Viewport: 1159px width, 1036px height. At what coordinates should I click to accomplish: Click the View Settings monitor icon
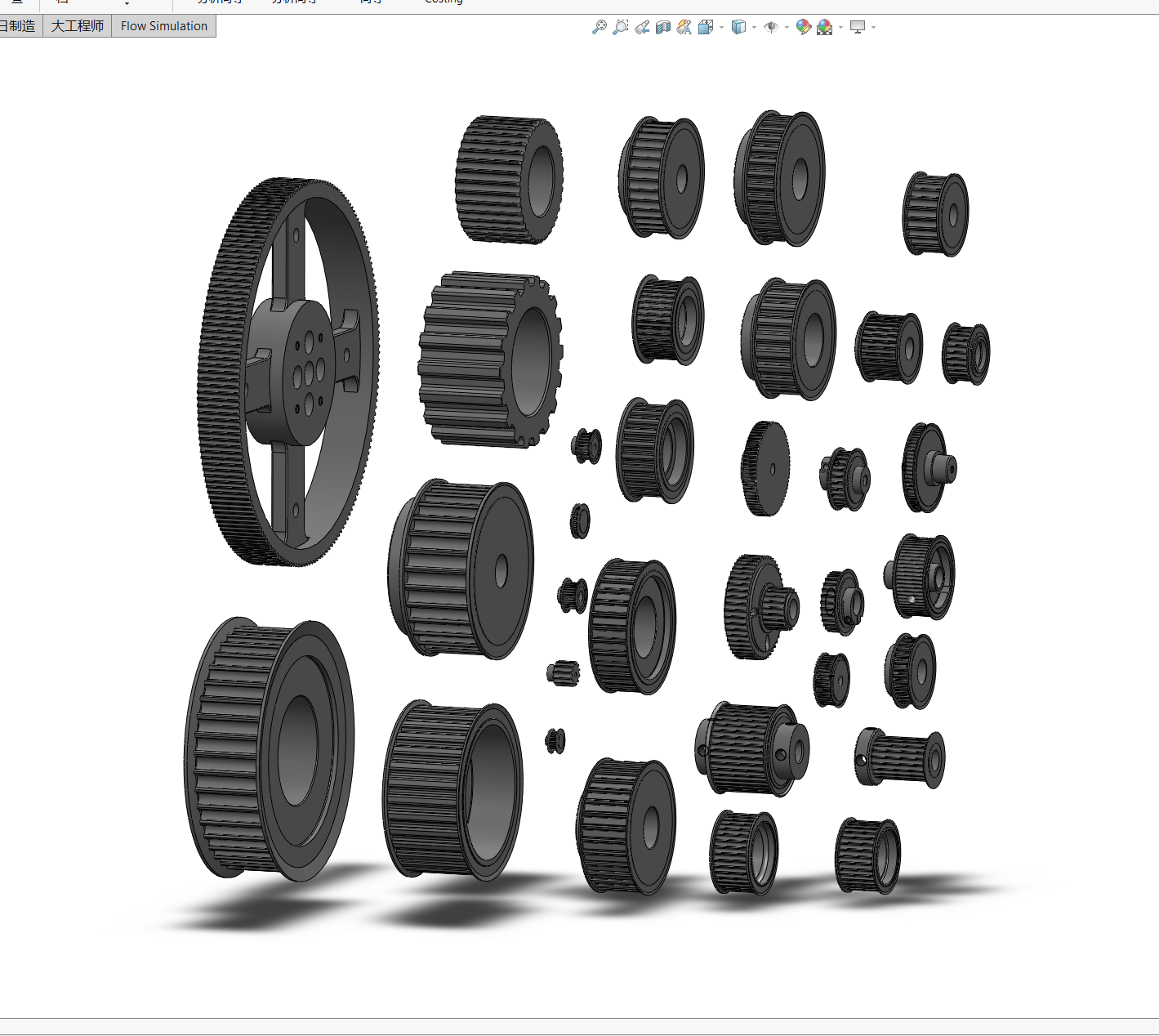tap(858, 27)
